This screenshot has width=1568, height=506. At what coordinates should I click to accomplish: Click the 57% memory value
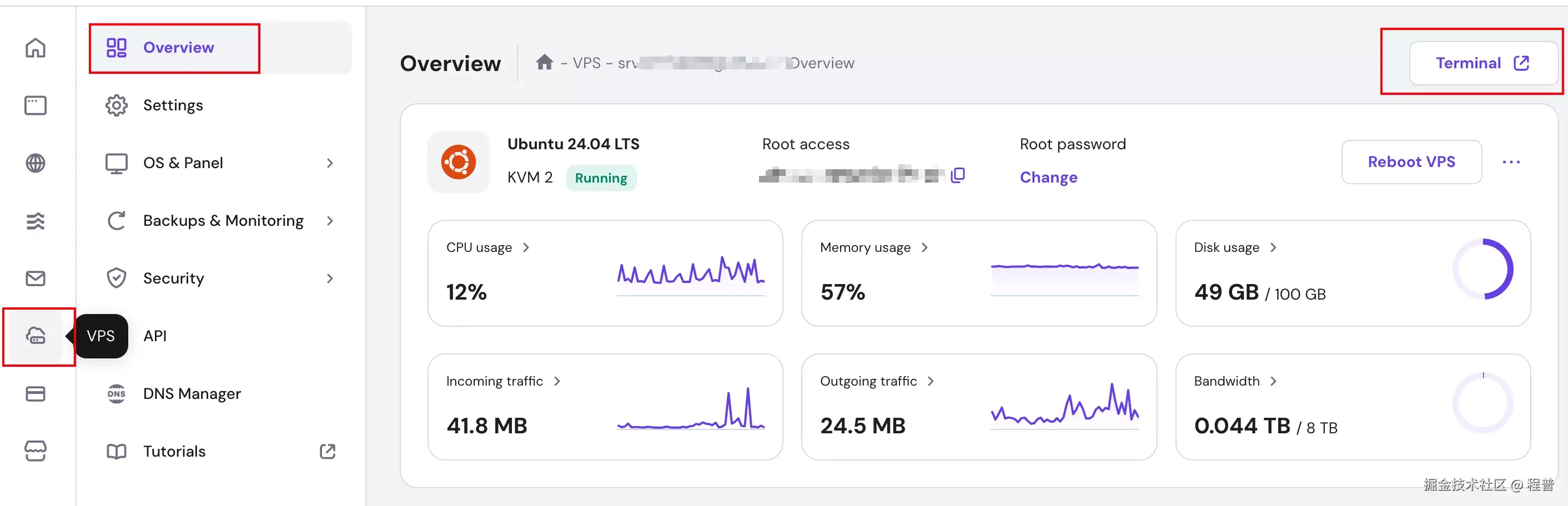click(842, 292)
